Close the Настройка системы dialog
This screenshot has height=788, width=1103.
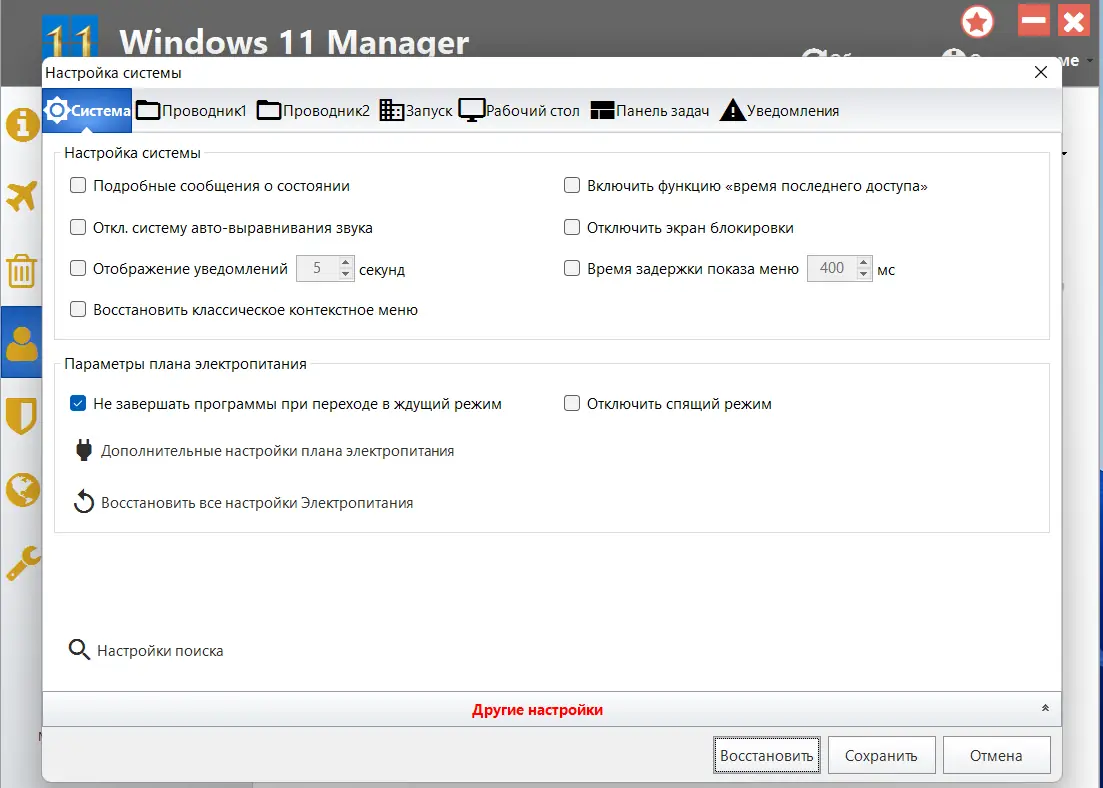[x=1041, y=72]
